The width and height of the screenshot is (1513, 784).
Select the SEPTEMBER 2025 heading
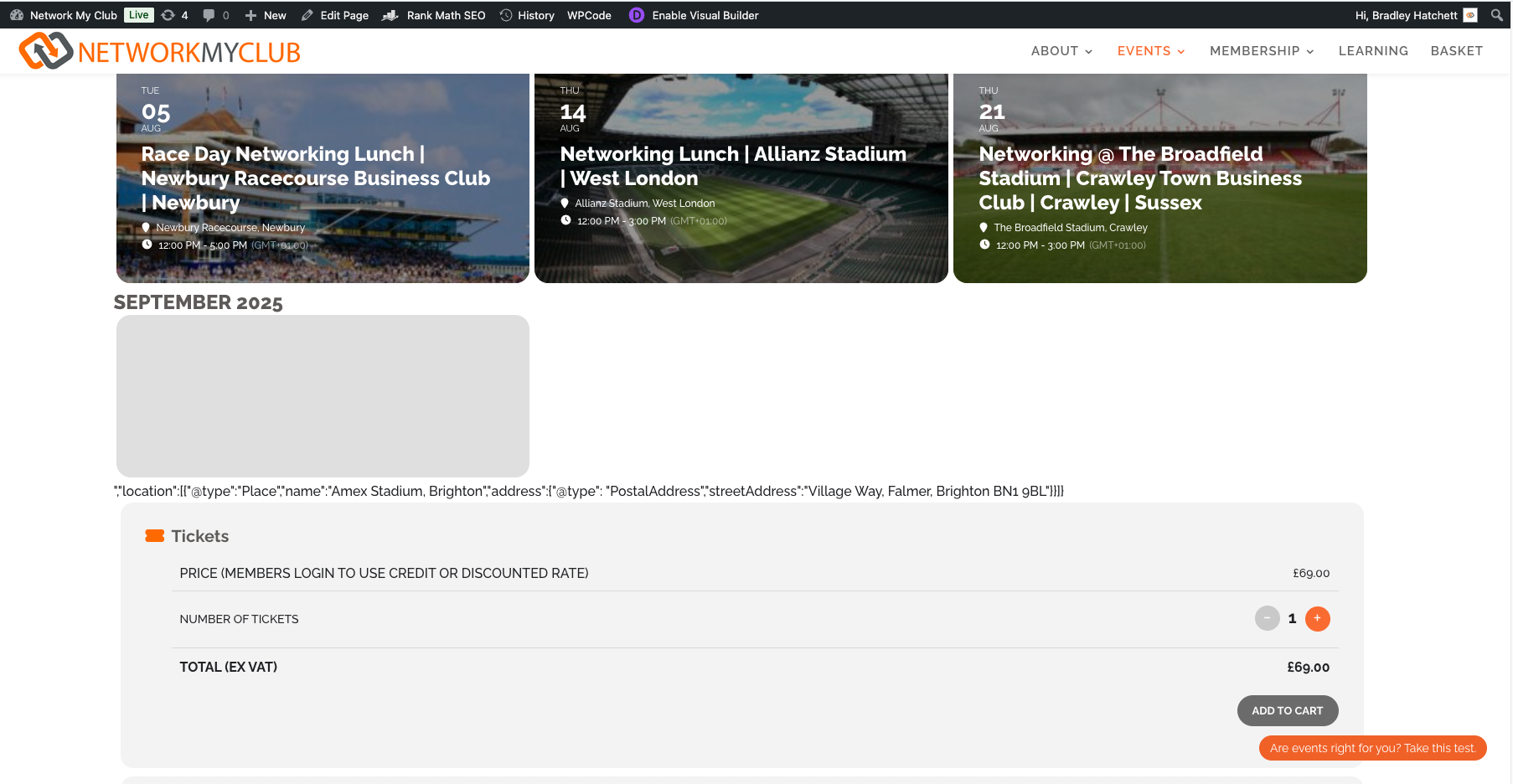tap(199, 302)
